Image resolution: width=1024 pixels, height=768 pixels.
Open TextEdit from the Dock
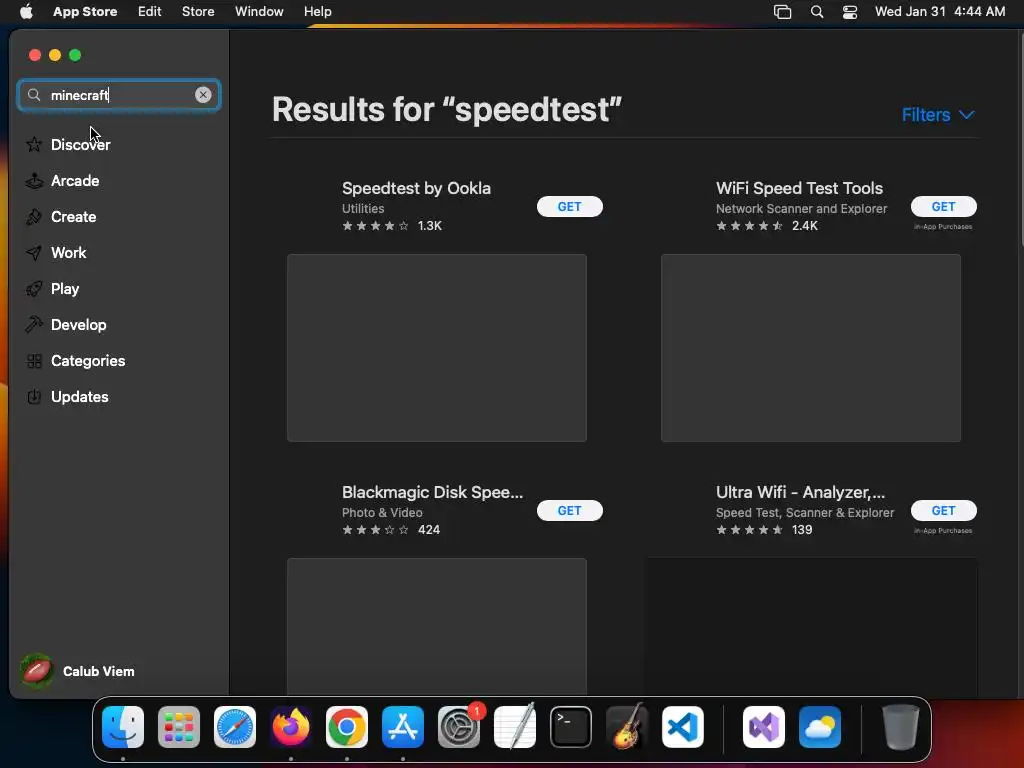[x=515, y=727]
